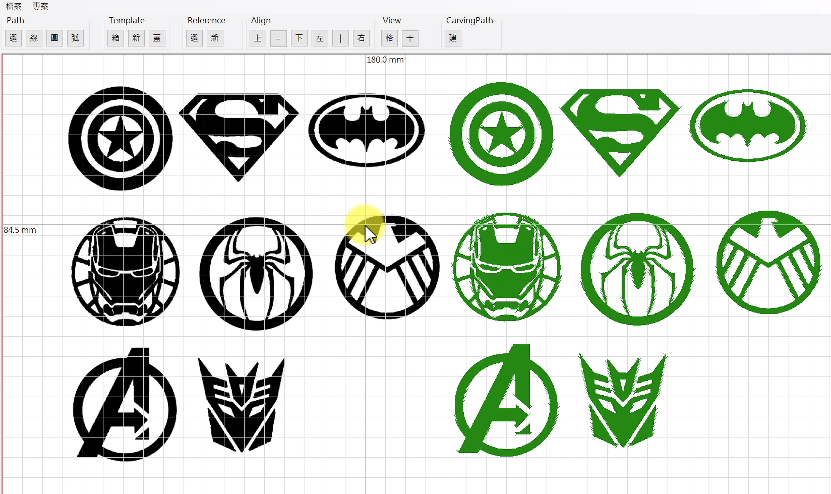Align right with the 右 button
Image resolution: width=831 pixels, height=494 pixels.
(x=361, y=38)
